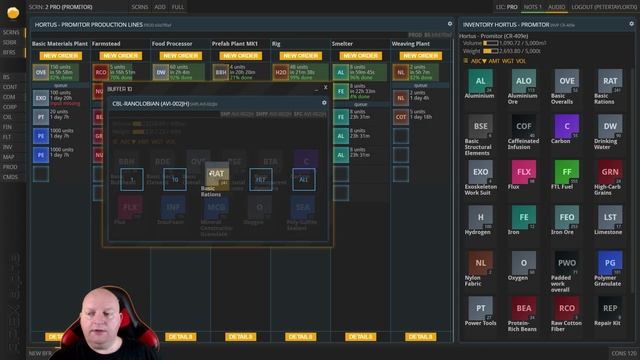Viewport: 640px width, 360px height.
Task: Select the Nylon Fabric (NL) inventory item
Action: tap(480, 263)
